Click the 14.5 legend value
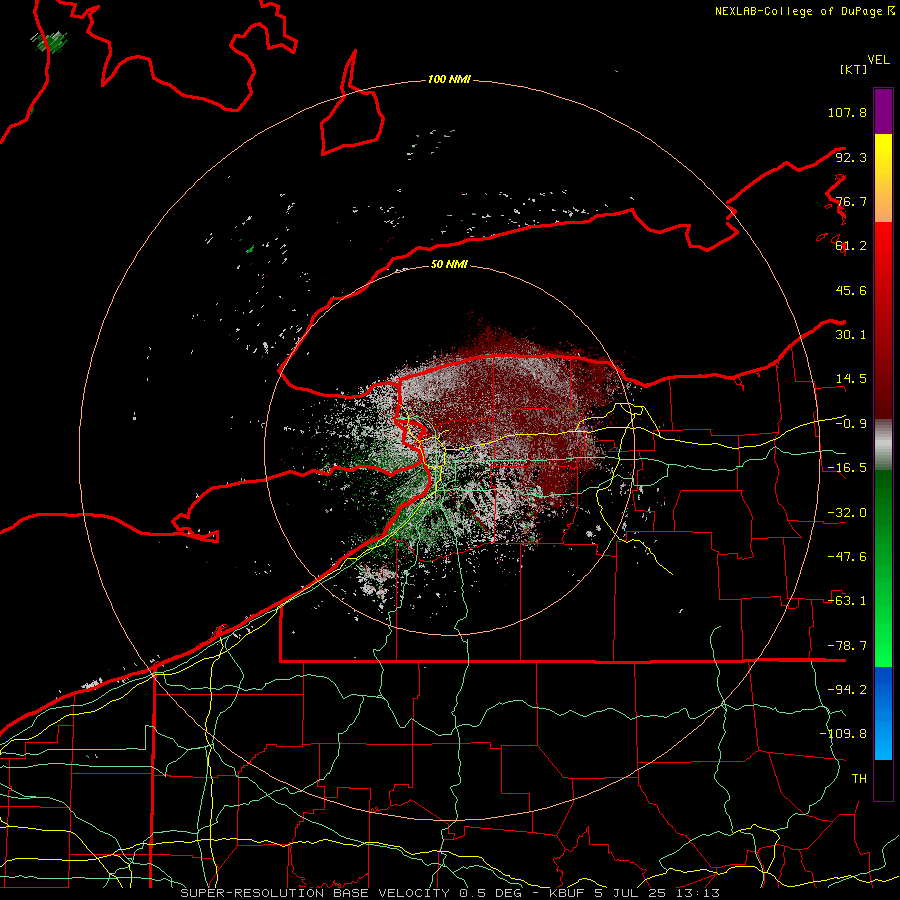Screen dimensions: 900x900 click(x=851, y=379)
